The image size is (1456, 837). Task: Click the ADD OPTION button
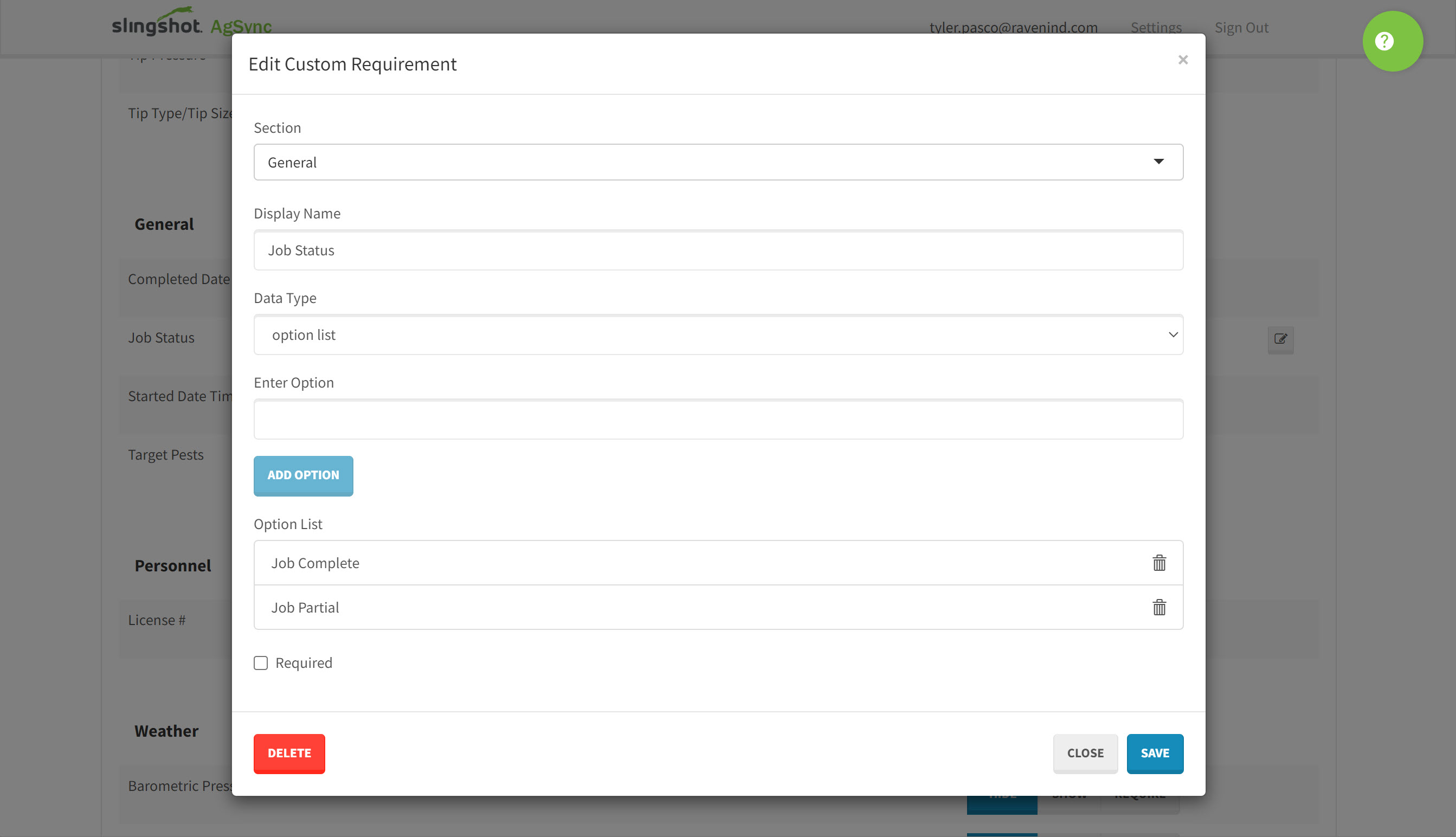(x=303, y=475)
